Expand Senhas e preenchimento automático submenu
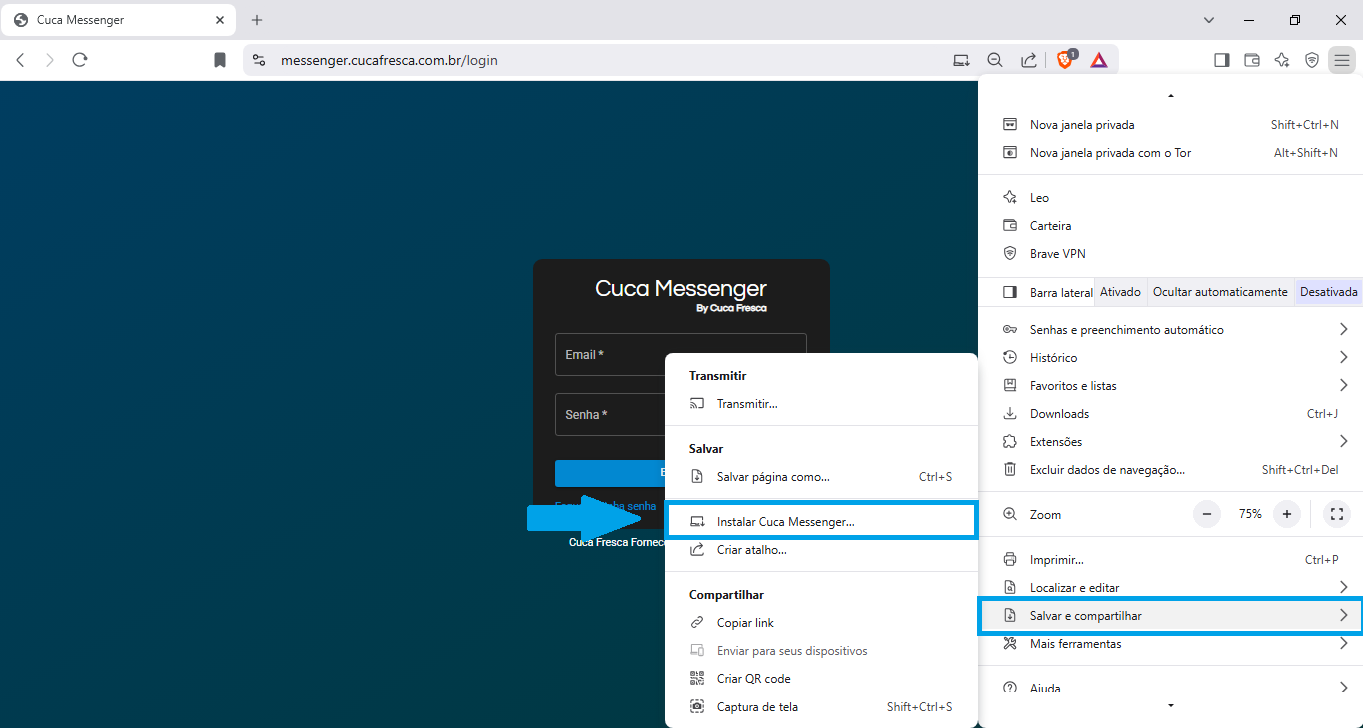The width and height of the screenshot is (1363, 728). pyautogui.click(x=1170, y=330)
